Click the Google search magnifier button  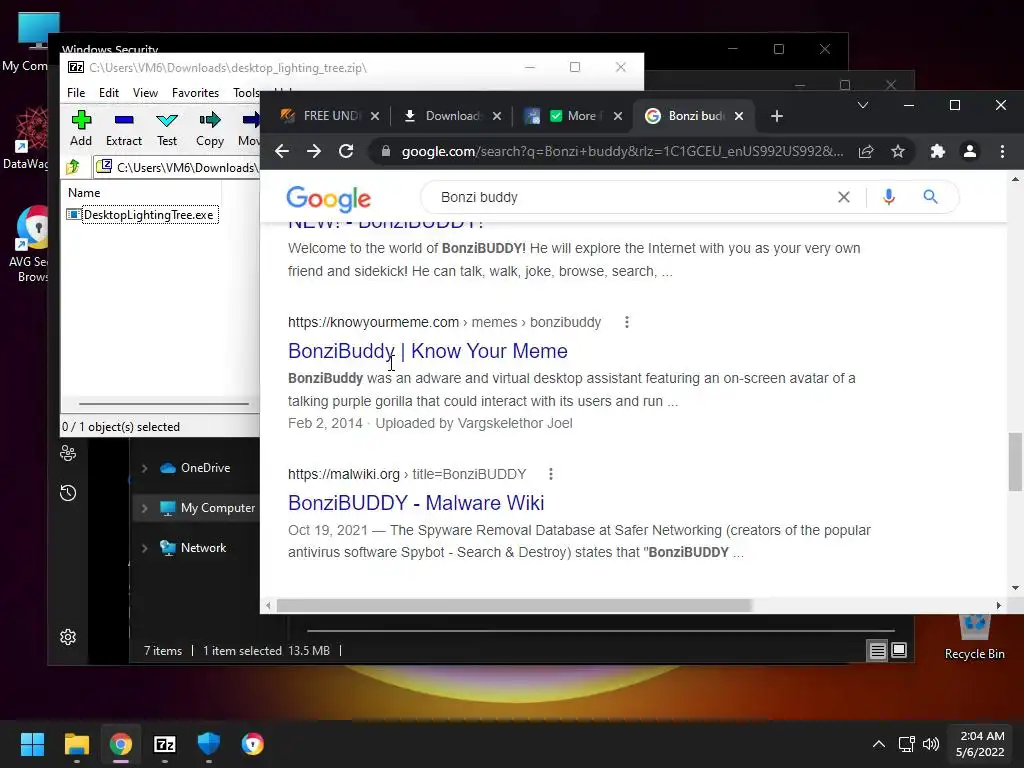tap(931, 197)
